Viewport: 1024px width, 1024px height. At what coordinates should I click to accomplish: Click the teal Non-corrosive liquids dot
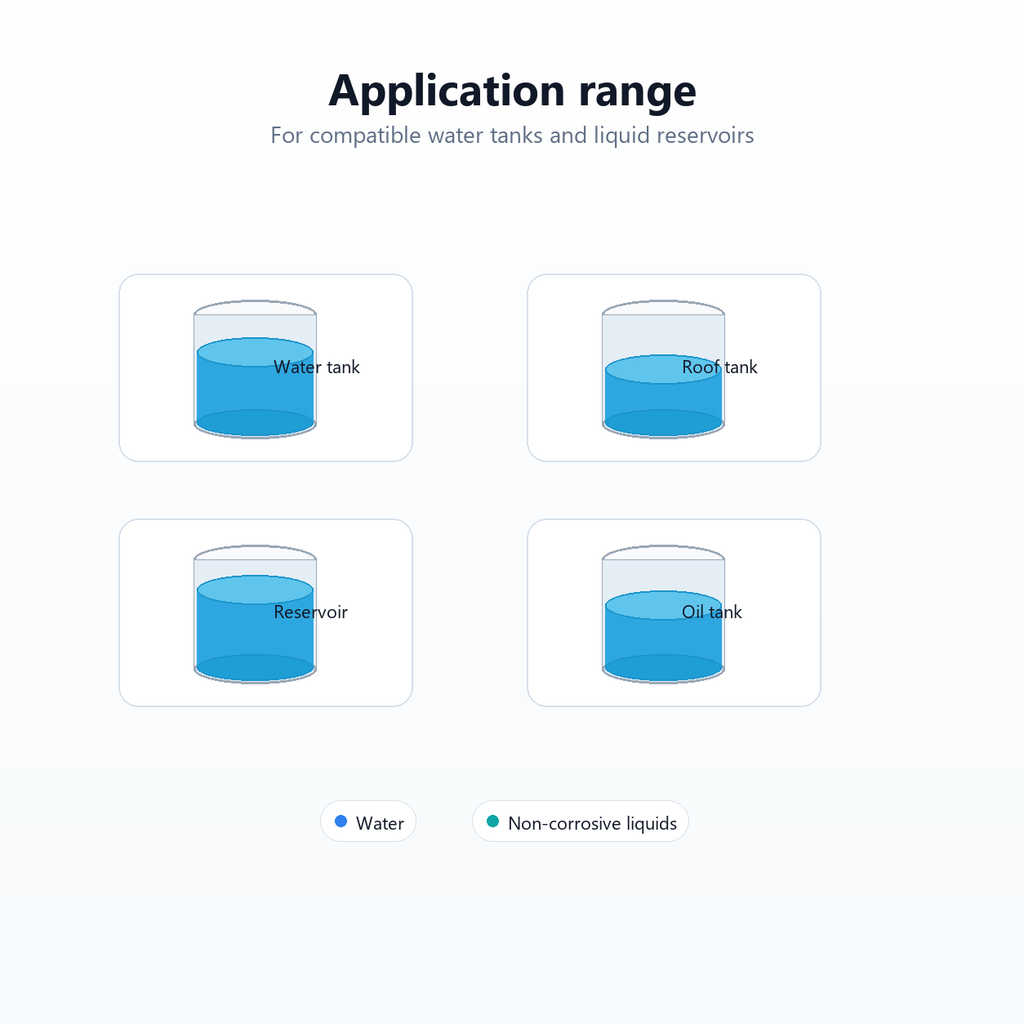coord(493,821)
